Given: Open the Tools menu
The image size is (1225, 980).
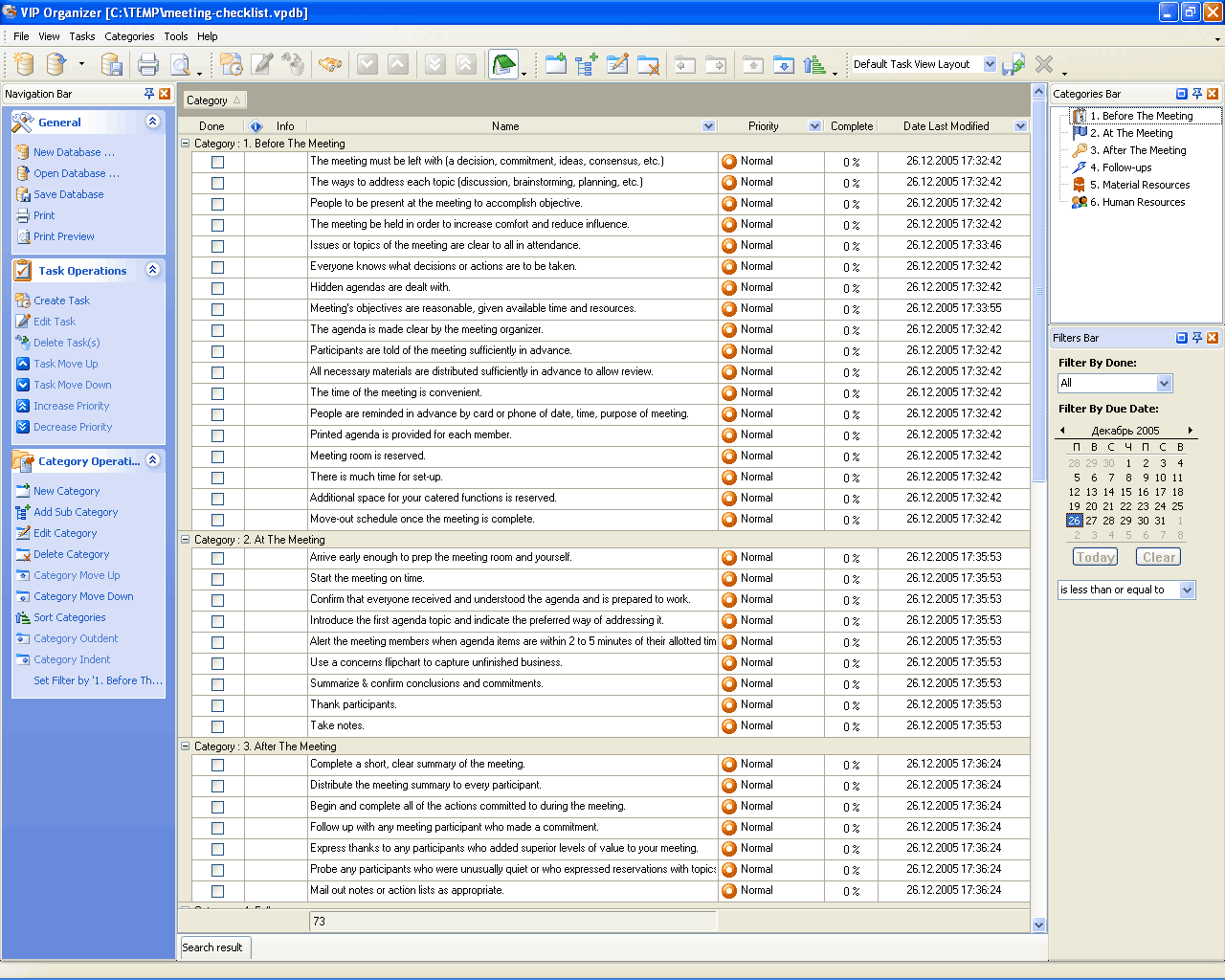Looking at the screenshot, I should pyautogui.click(x=176, y=36).
